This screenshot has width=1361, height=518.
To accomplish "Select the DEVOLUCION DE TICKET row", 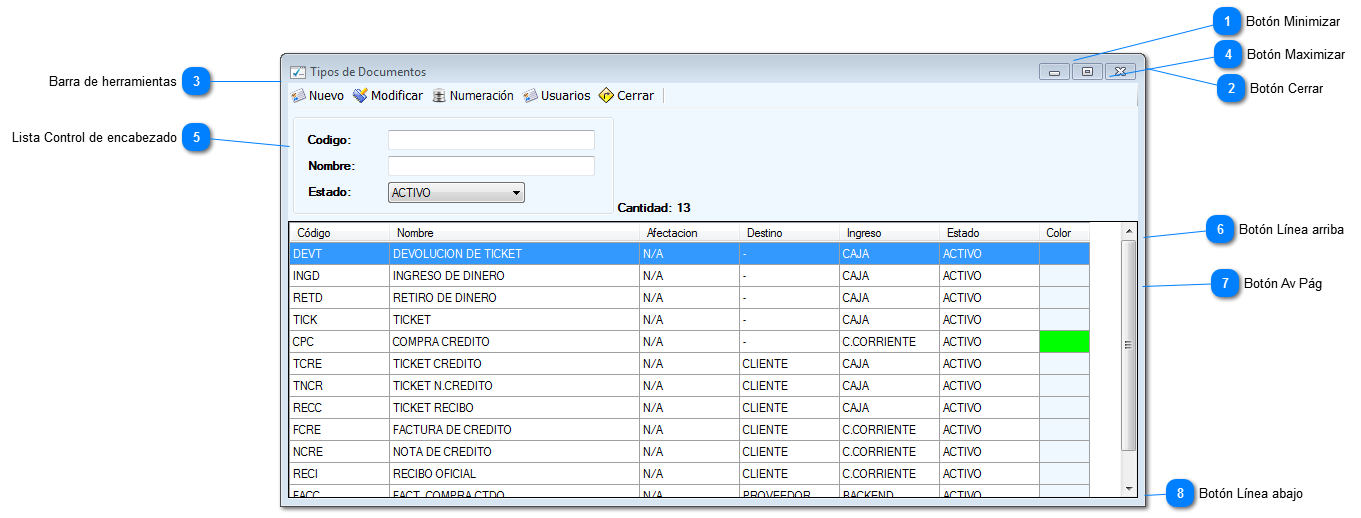I will pos(689,254).
